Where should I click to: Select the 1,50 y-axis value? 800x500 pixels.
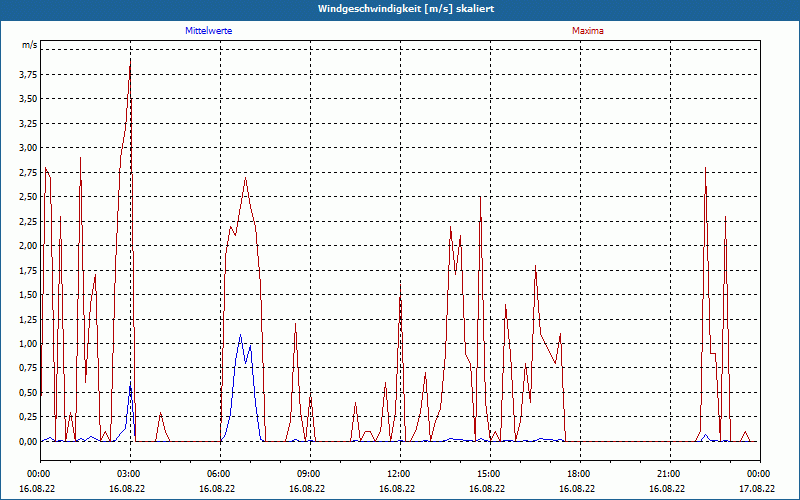(28, 295)
